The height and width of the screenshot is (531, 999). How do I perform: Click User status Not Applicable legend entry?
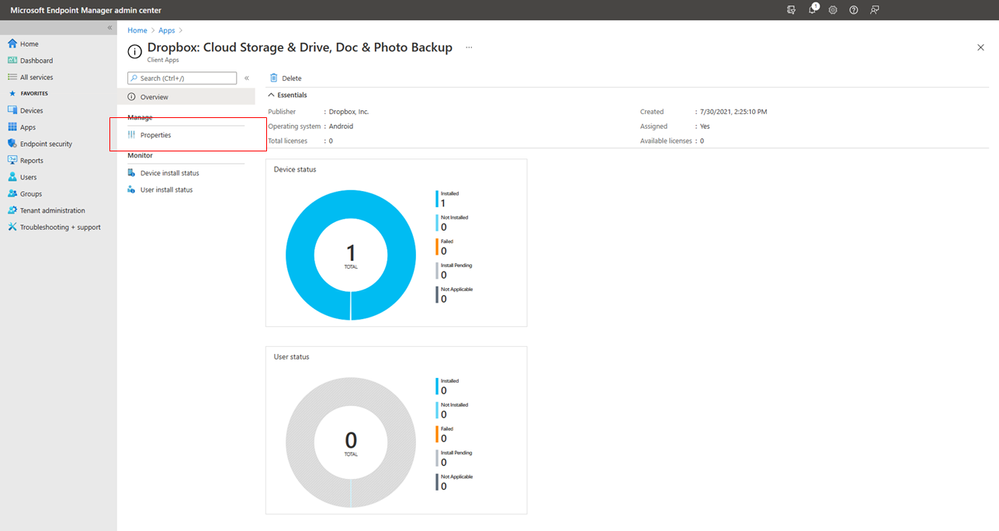(x=454, y=481)
